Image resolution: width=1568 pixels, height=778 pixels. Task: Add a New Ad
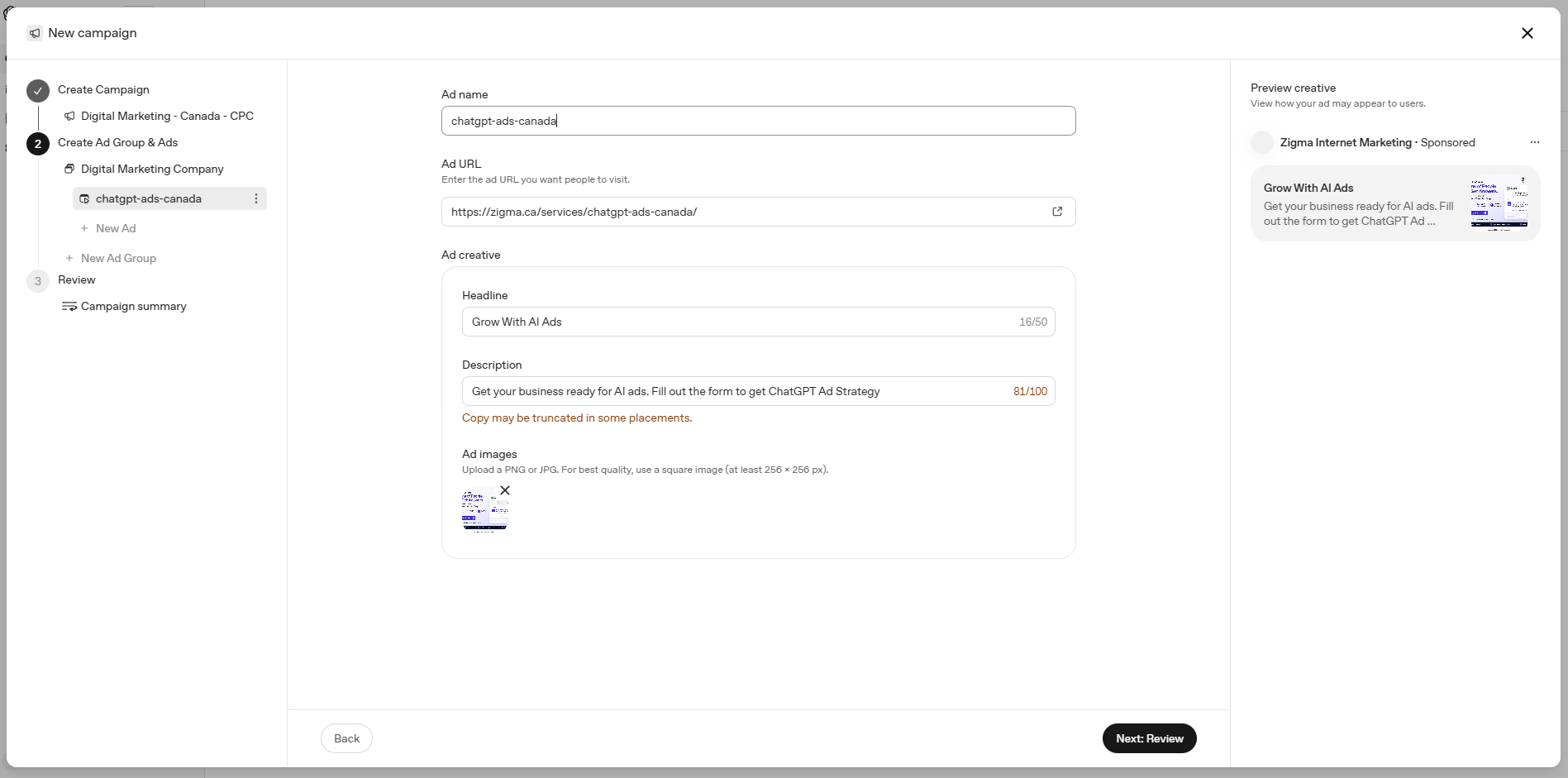(116, 228)
